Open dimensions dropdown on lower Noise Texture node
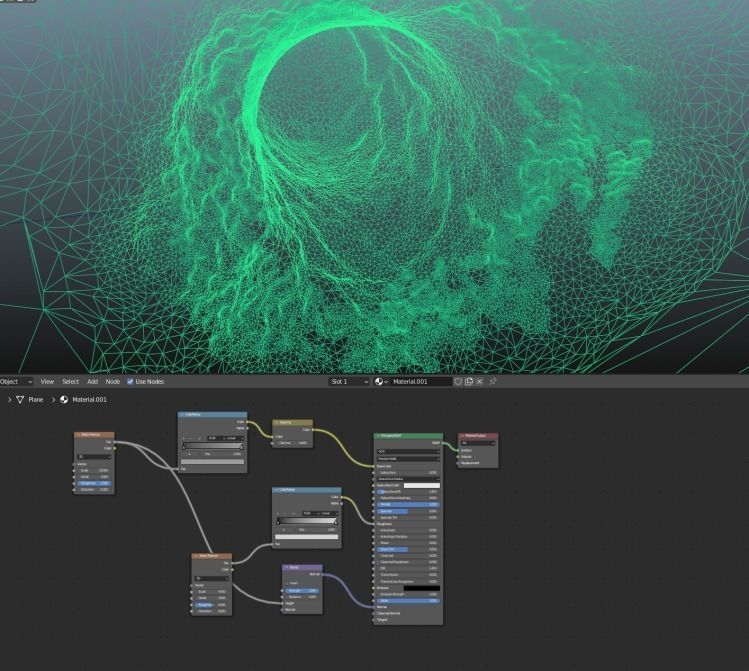The height and width of the screenshot is (671, 749). [x=212, y=578]
